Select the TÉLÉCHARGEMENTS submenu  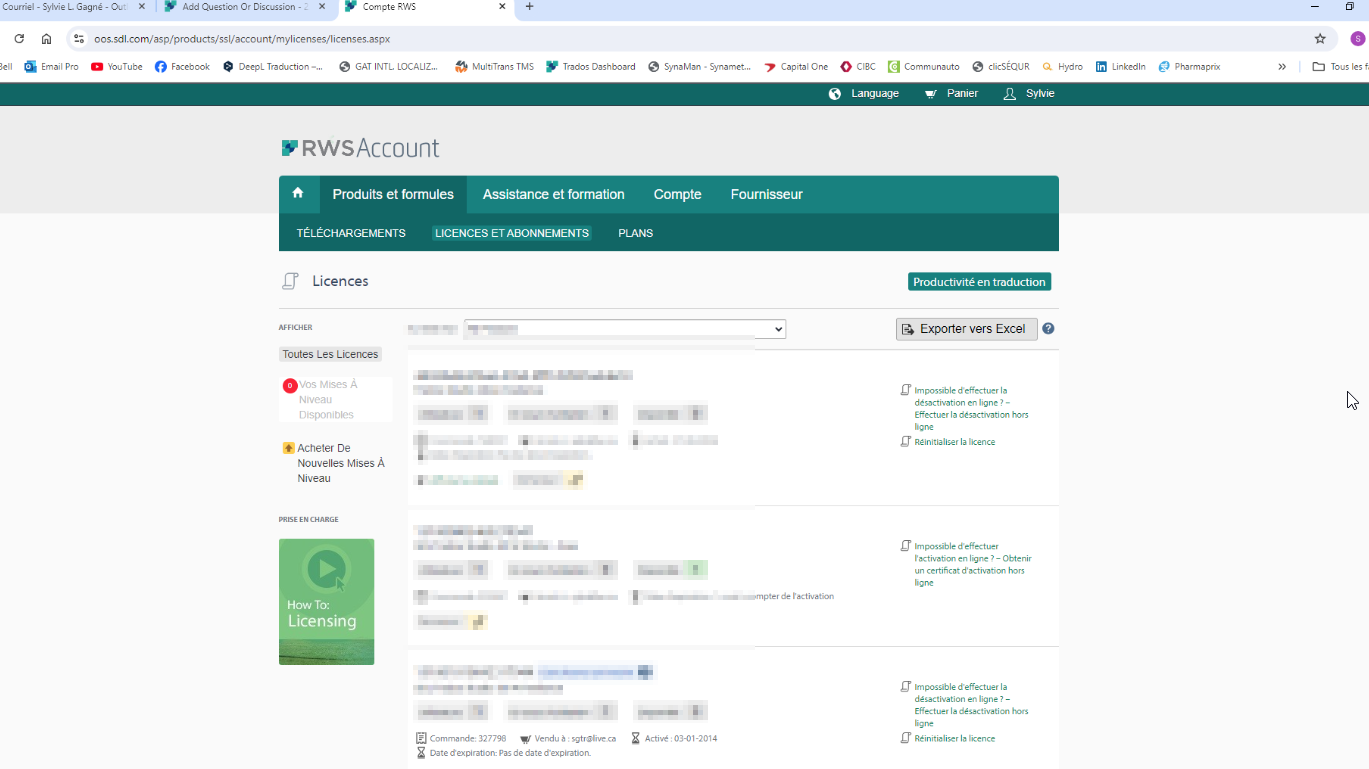pos(351,233)
